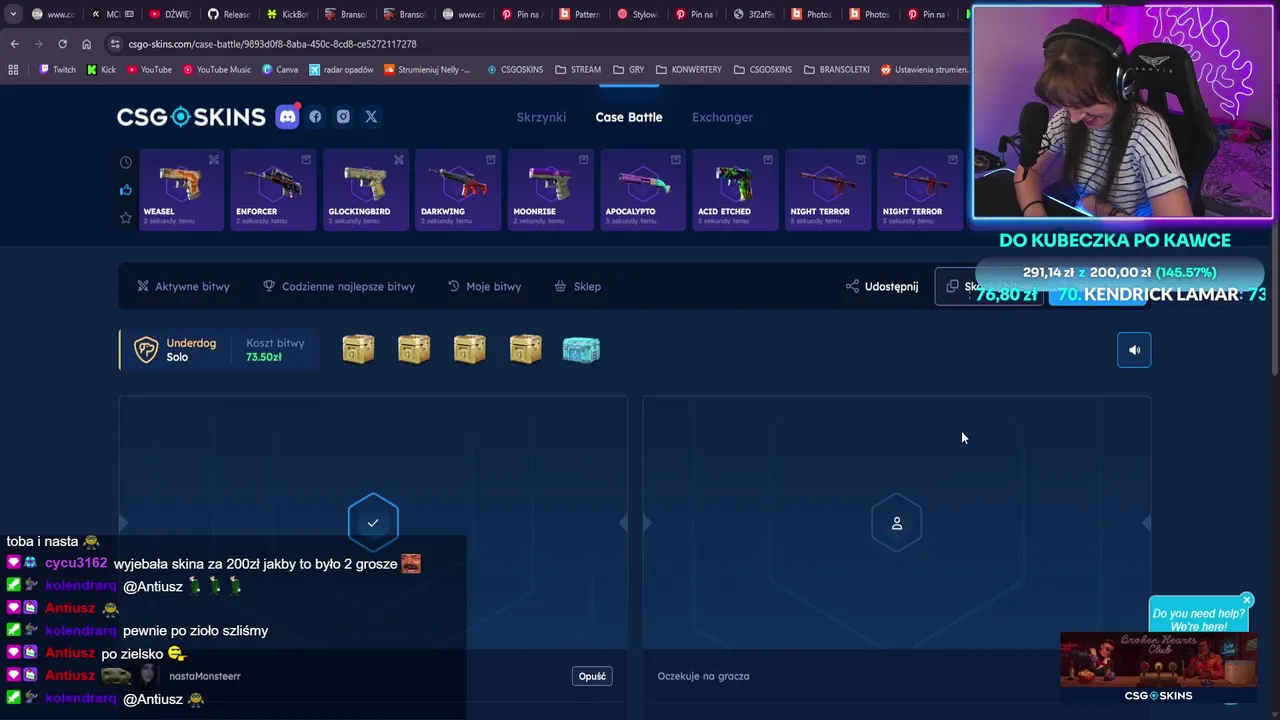
Task: Click the fourth gold case icon
Action: pyautogui.click(x=525, y=349)
